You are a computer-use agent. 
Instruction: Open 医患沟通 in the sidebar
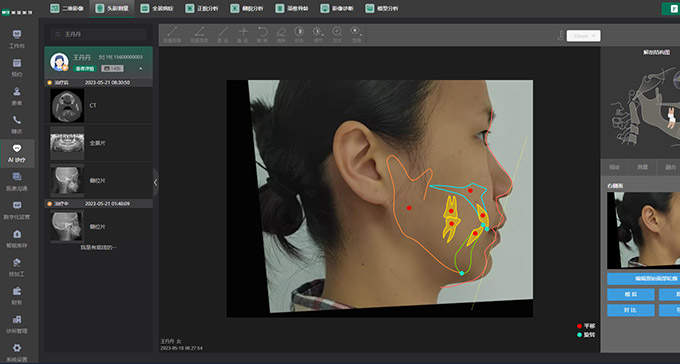coord(16,181)
